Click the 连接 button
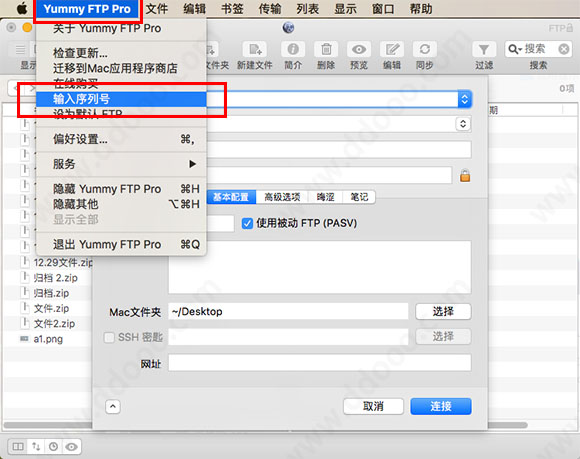Viewport: 580px width, 459px height. point(441,406)
